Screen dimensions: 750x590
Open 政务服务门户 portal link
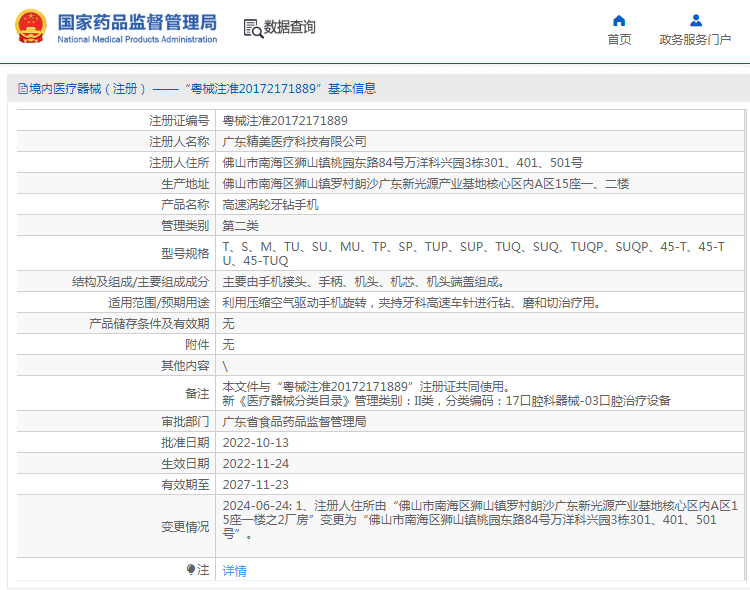click(695, 40)
